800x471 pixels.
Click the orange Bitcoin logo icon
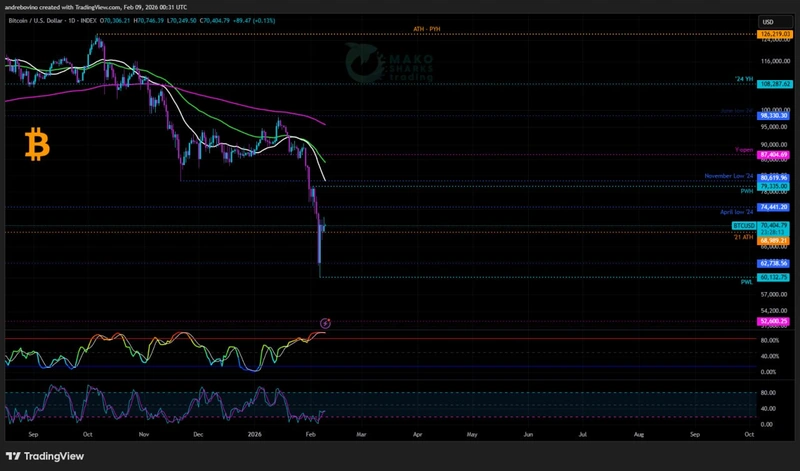(37, 147)
